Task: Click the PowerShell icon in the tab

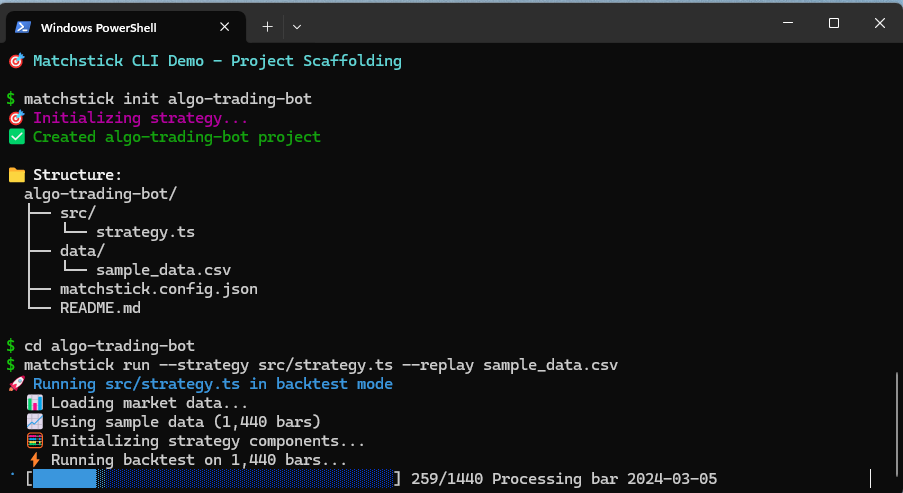Action: click(22, 27)
